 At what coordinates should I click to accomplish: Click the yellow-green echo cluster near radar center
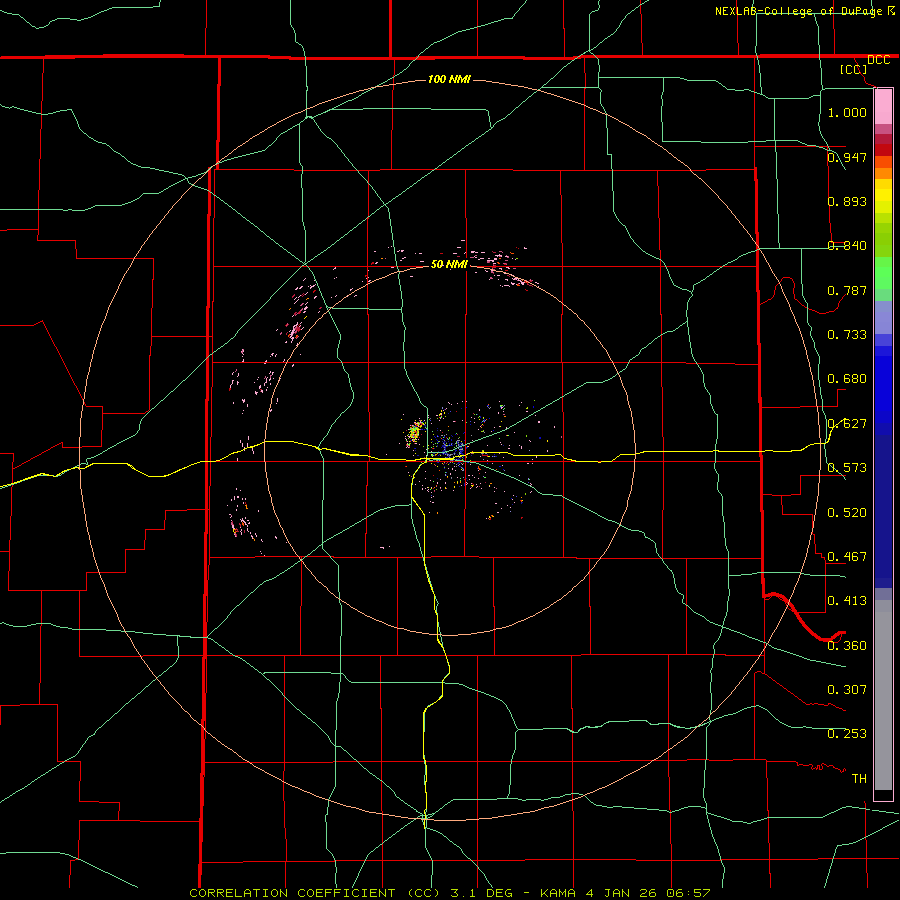415,432
